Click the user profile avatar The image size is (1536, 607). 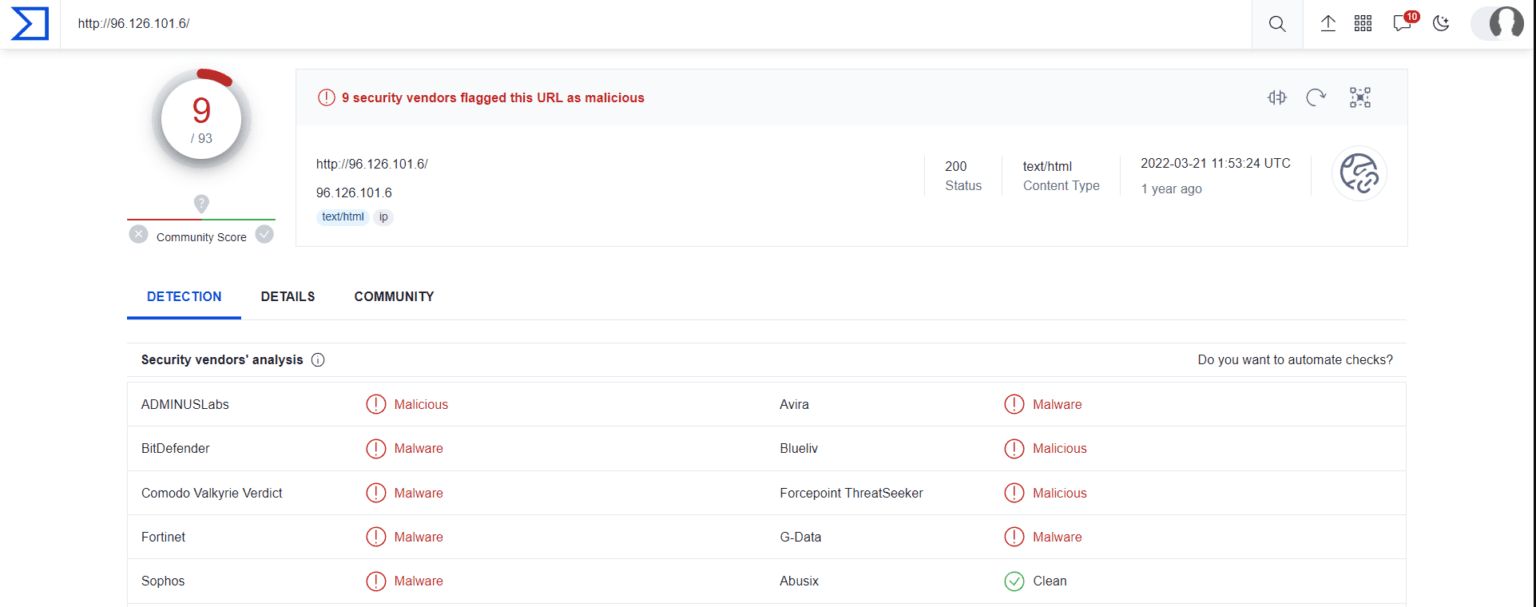tap(1505, 24)
